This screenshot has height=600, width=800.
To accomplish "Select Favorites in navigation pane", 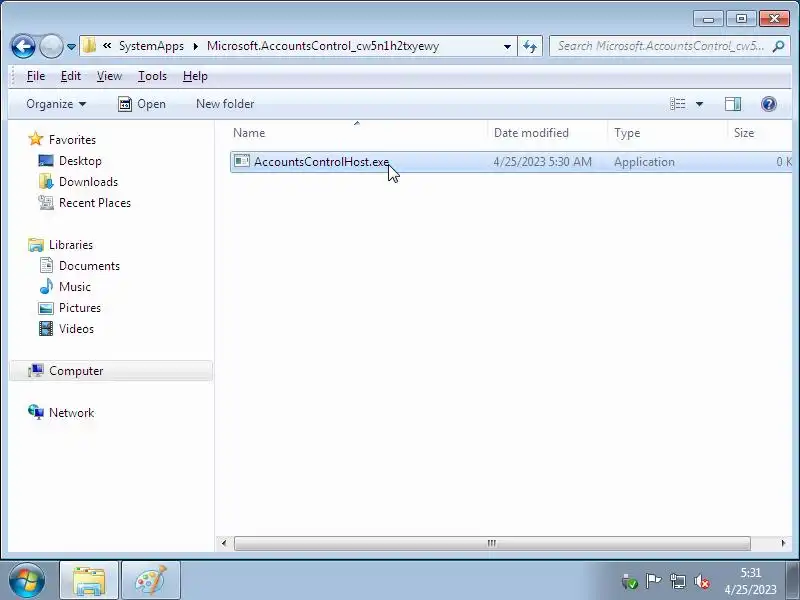I will [x=62, y=140].
